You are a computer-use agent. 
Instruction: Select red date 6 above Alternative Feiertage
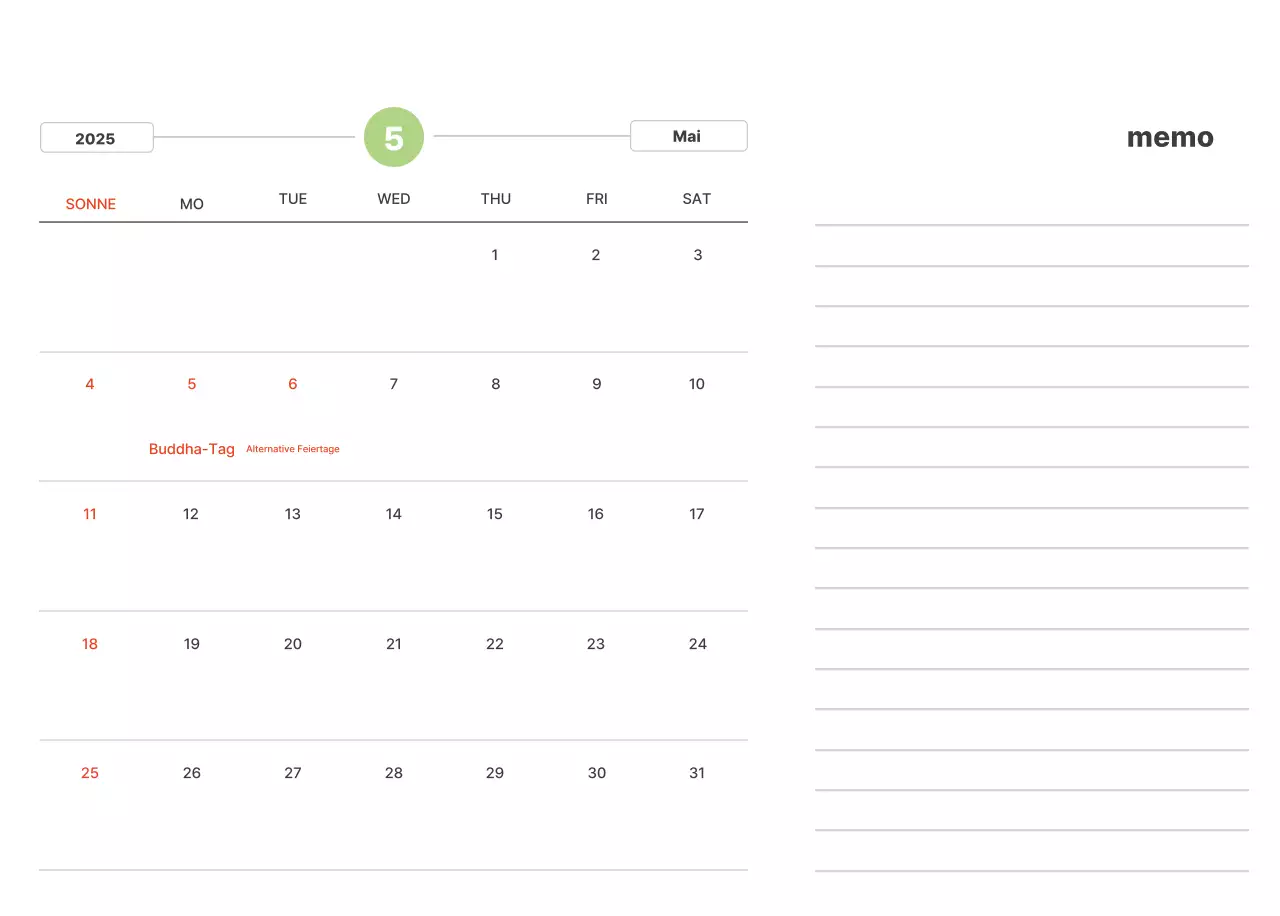293,384
